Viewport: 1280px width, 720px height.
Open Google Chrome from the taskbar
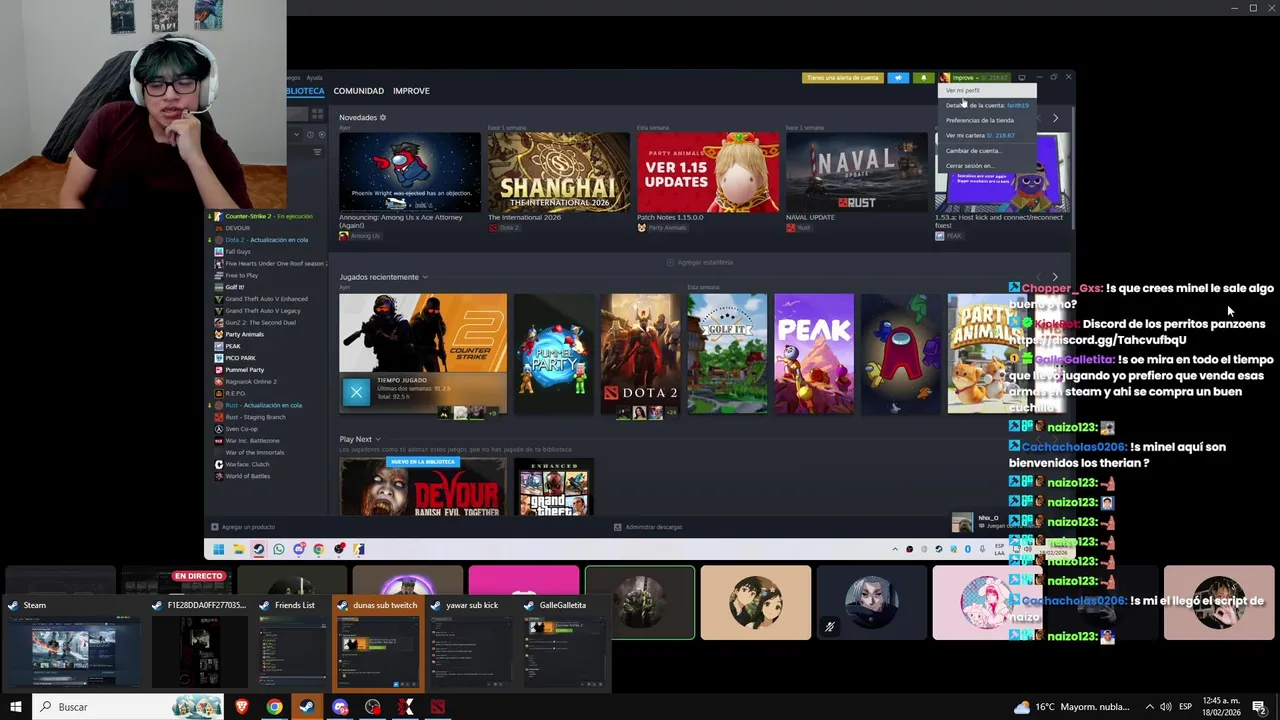click(x=274, y=707)
